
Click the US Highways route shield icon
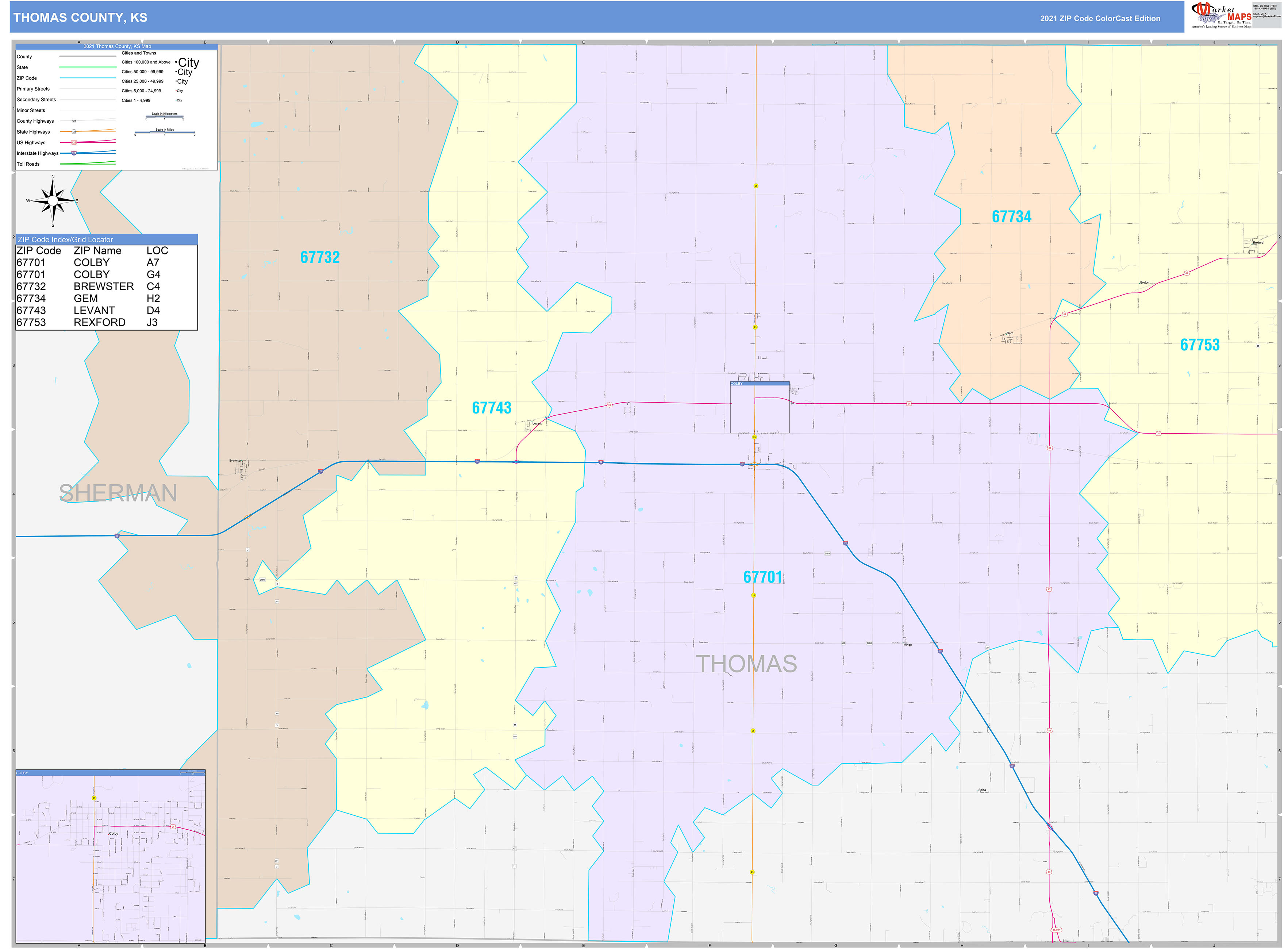point(75,142)
